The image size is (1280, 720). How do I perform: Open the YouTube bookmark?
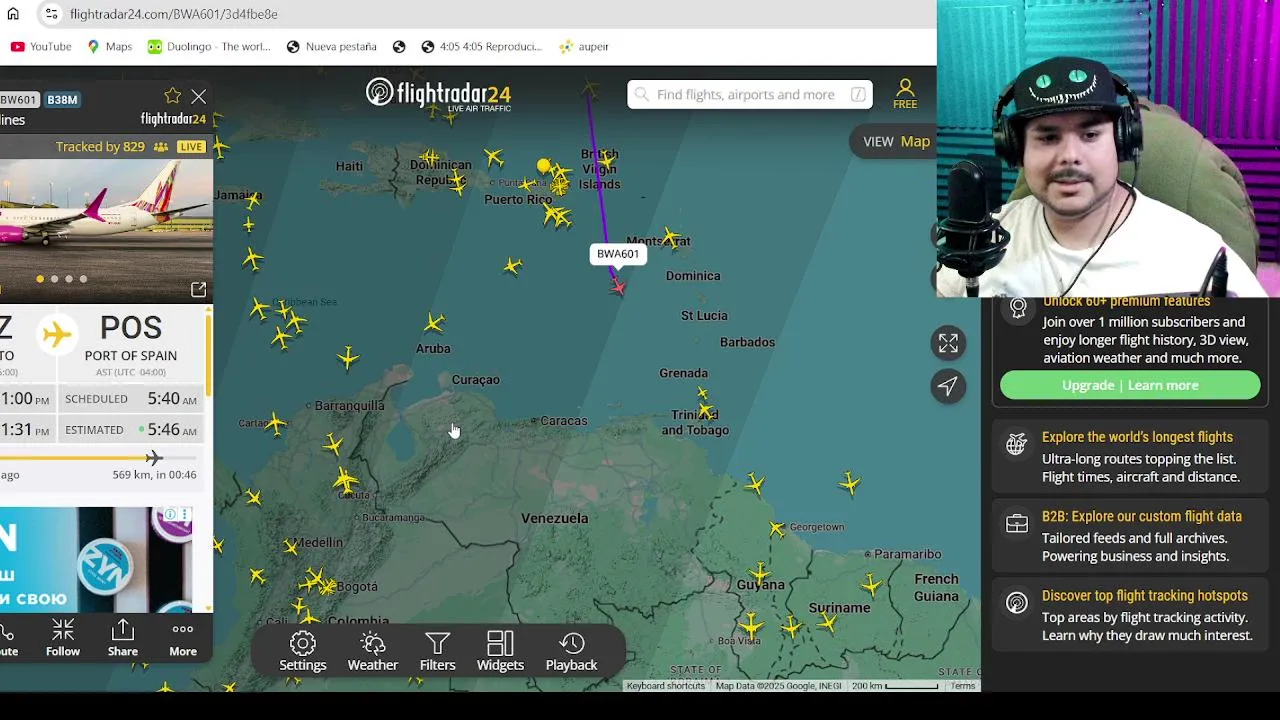coord(41,46)
